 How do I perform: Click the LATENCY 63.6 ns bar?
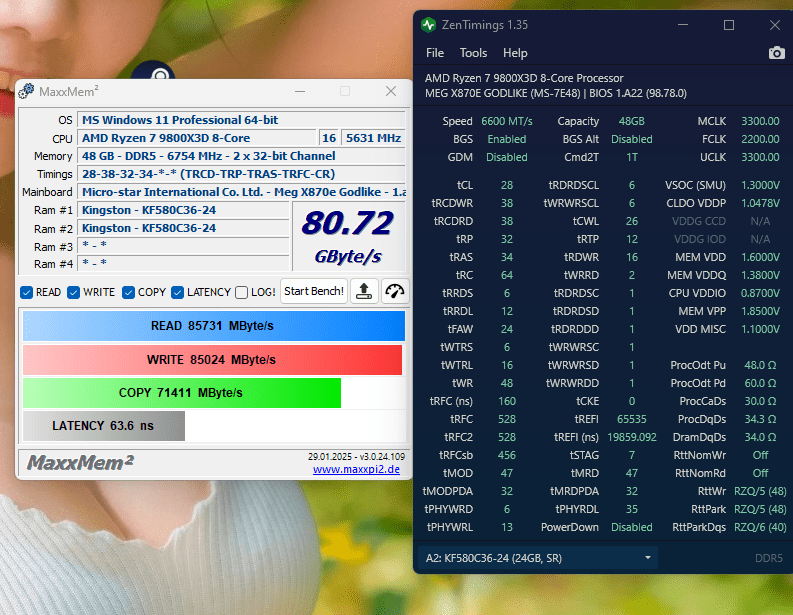click(x=104, y=426)
